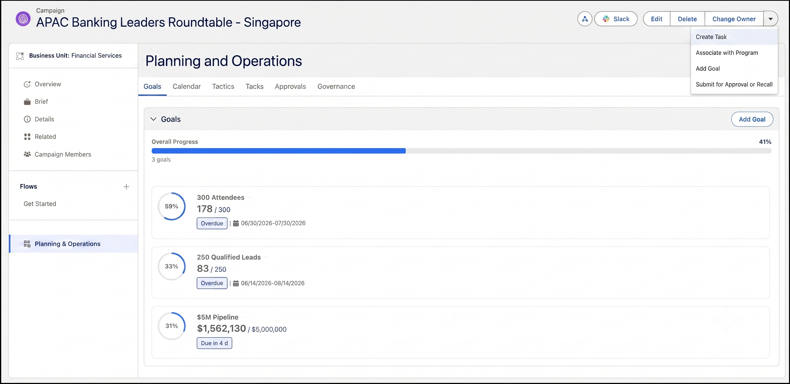Click the 59% progress ring
The height and width of the screenshot is (384, 790).
172,206
